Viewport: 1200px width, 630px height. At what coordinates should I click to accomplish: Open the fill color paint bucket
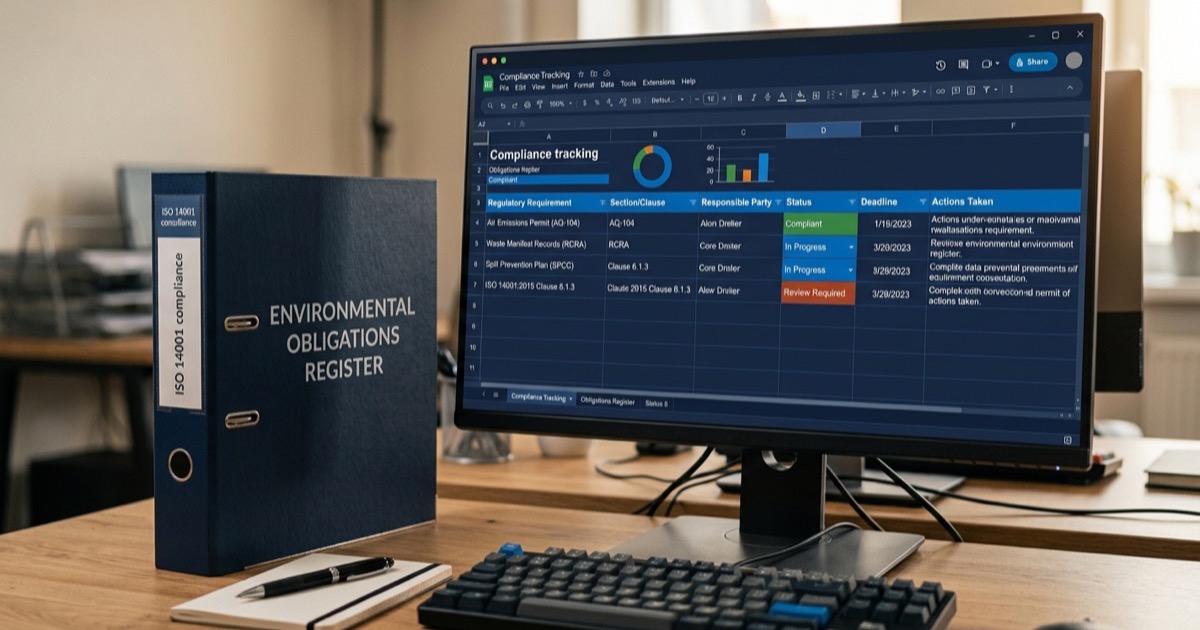[800, 96]
